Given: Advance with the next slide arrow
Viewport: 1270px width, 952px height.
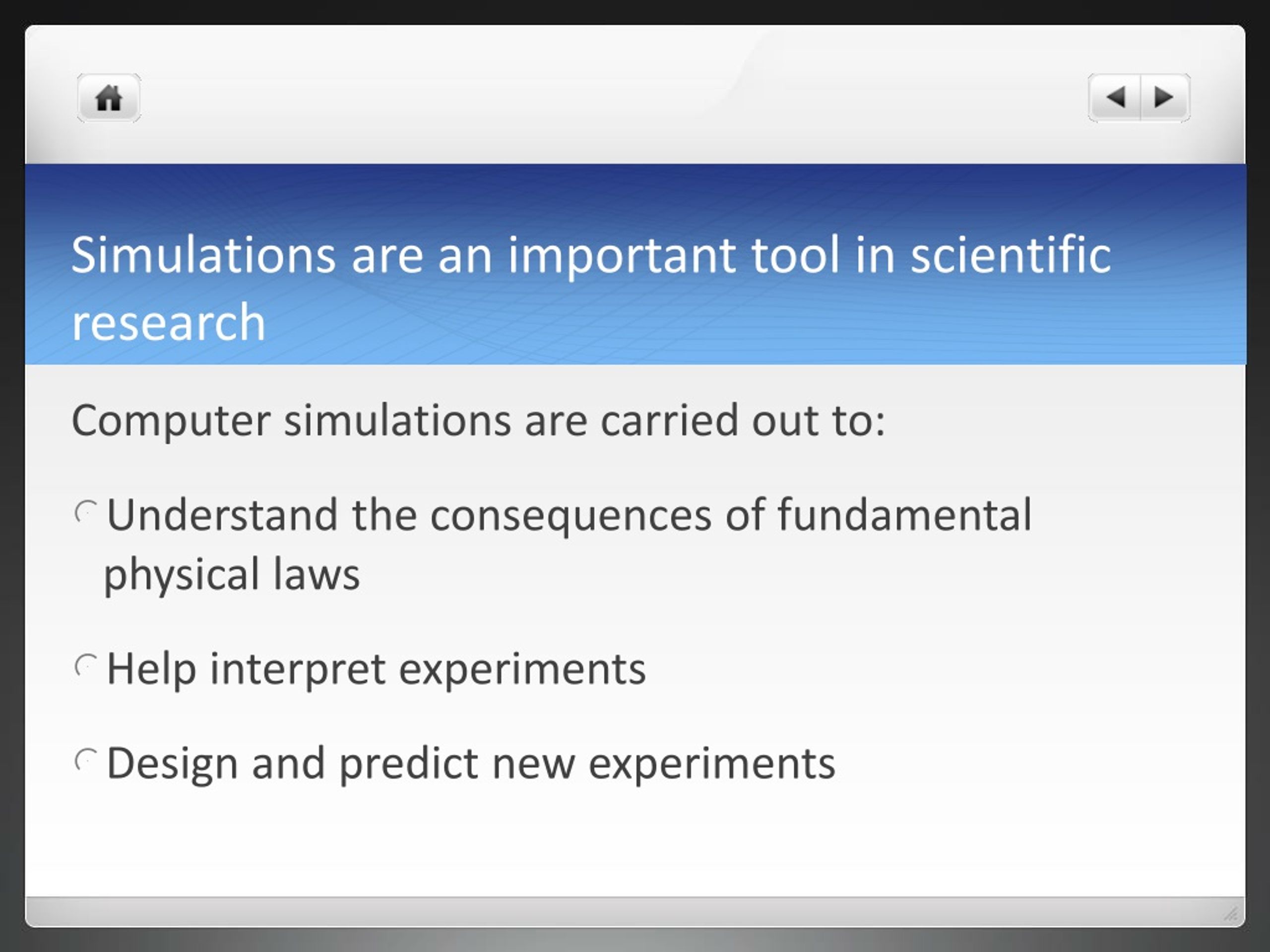Looking at the screenshot, I should coord(1165,98).
